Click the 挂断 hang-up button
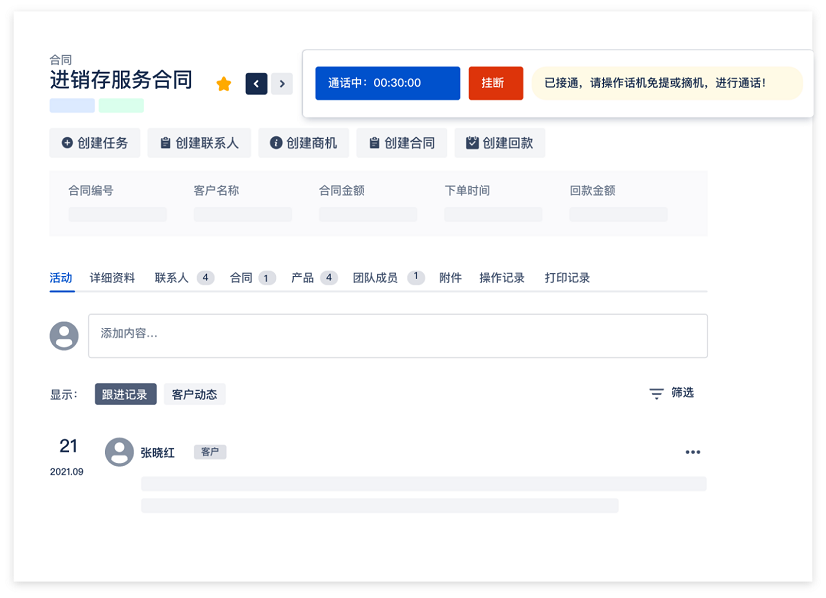Screen dimensions: 826x598 click(496, 83)
